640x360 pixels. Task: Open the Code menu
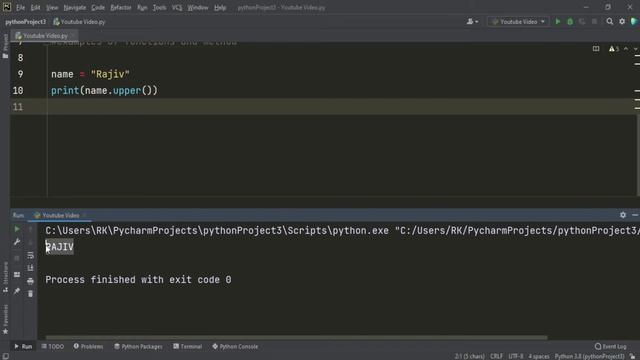[x=98, y=7]
